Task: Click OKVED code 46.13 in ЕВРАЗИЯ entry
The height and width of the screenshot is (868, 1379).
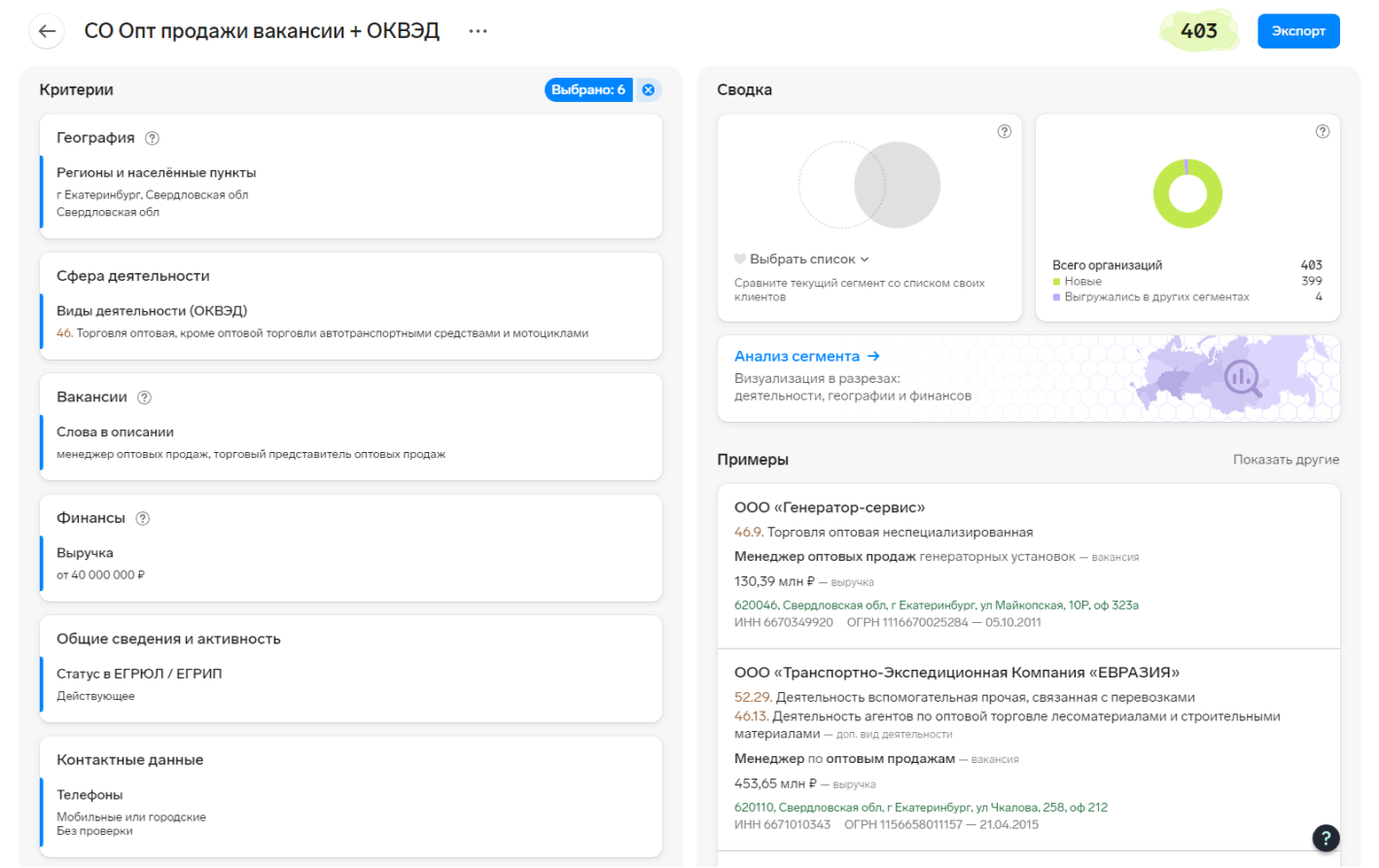Action: pyautogui.click(x=751, y=716)
